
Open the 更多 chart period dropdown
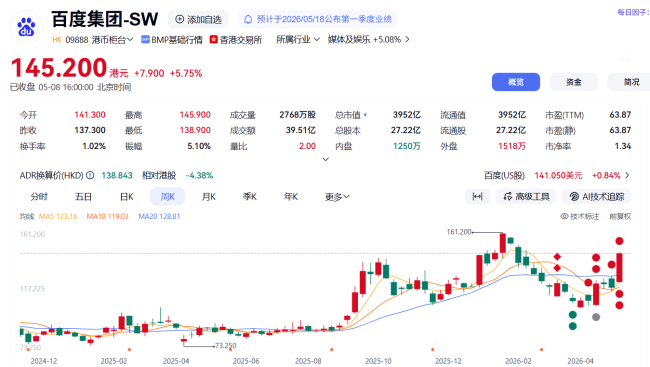337,197
